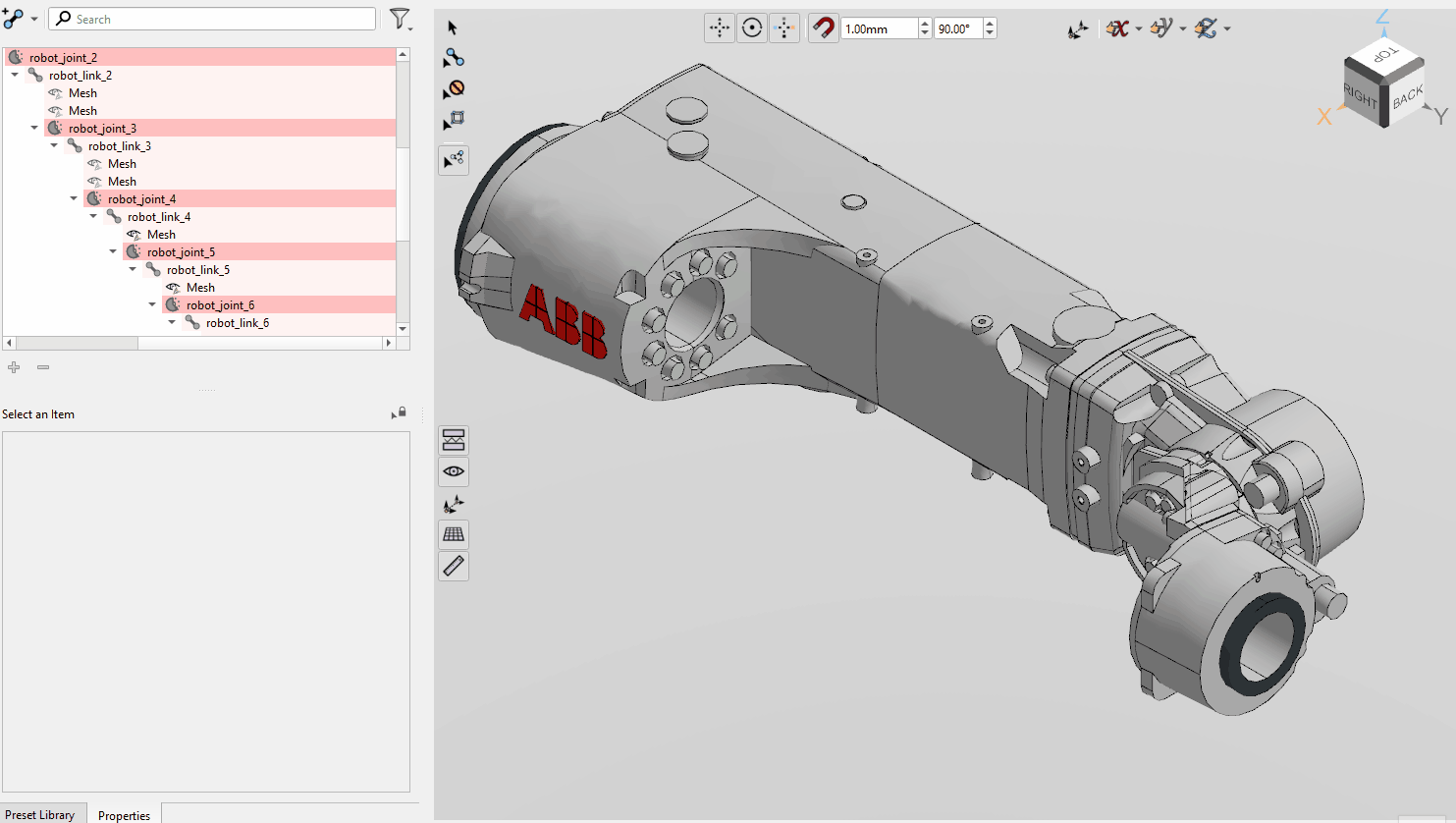The width and height of the screenshot is (1456, 823).
Task: Click the Y axis view icon
Action: 1161,28
